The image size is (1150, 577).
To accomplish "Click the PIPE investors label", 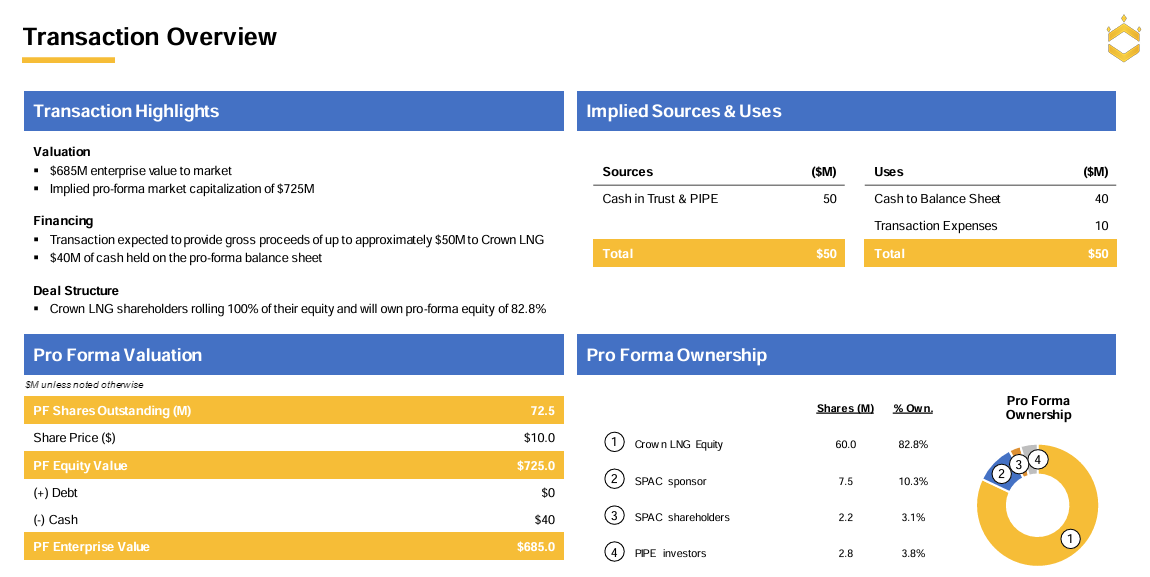I will click(x=670, y=554).
